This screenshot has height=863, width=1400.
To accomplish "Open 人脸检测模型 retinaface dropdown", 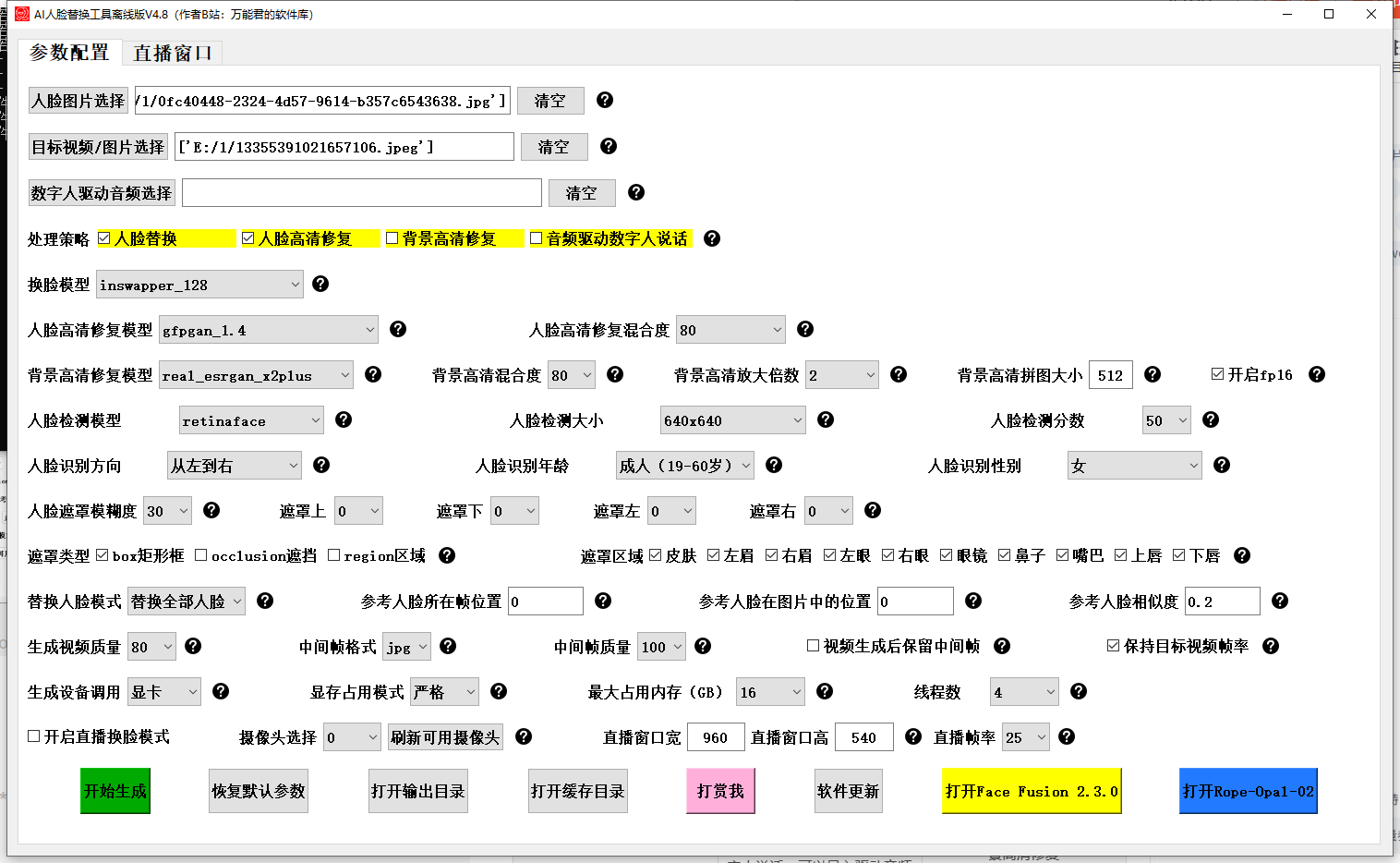I will point(251,420).
